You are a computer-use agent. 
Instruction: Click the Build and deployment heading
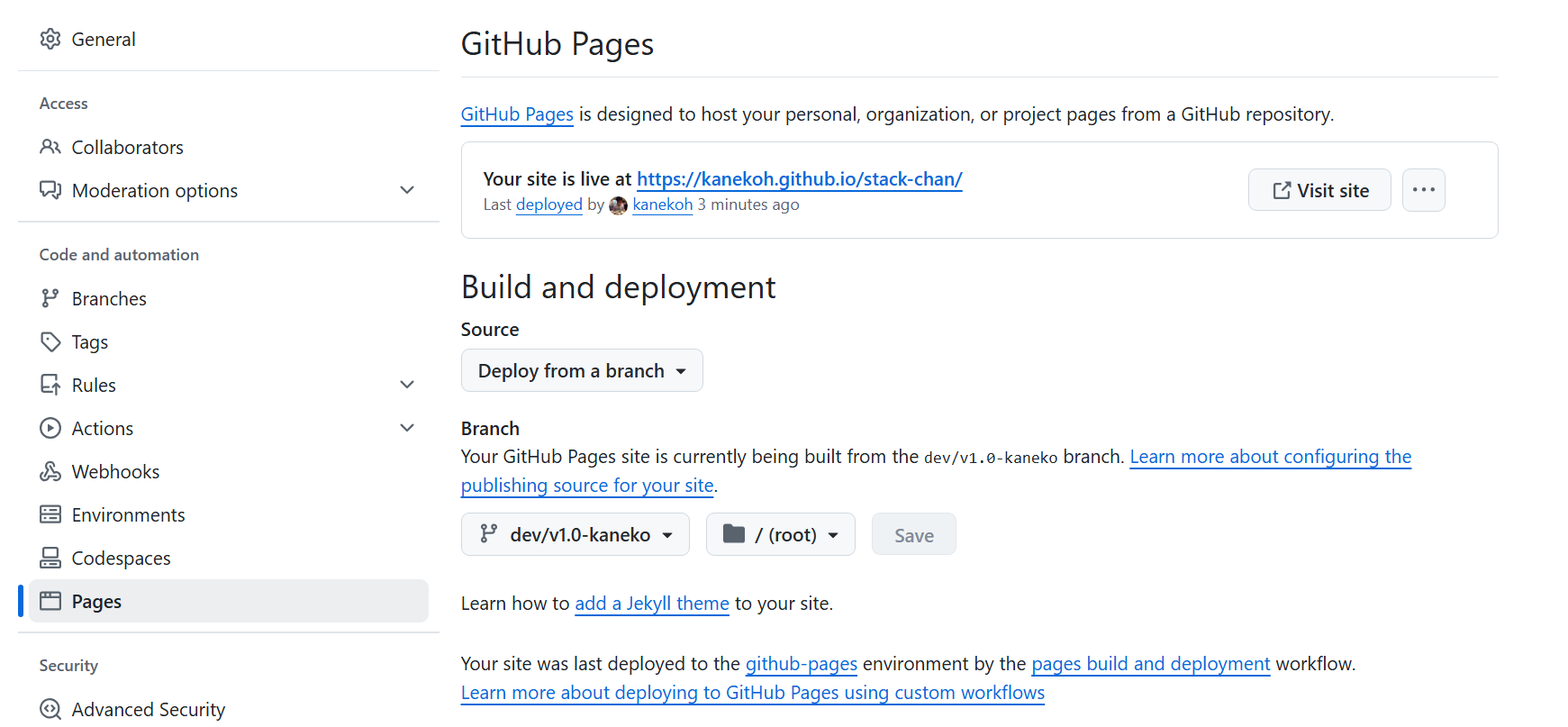[x=619, y=287]
